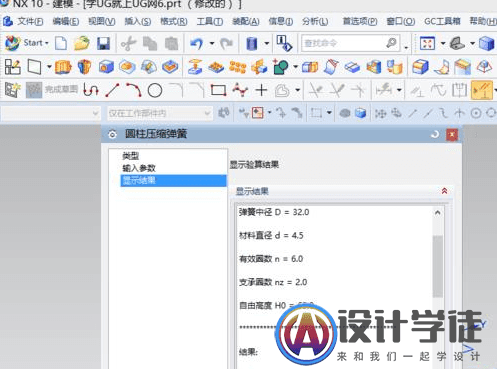498x369 pixels.
Task: Create a new file with New icon
Action: coord(61,43)
